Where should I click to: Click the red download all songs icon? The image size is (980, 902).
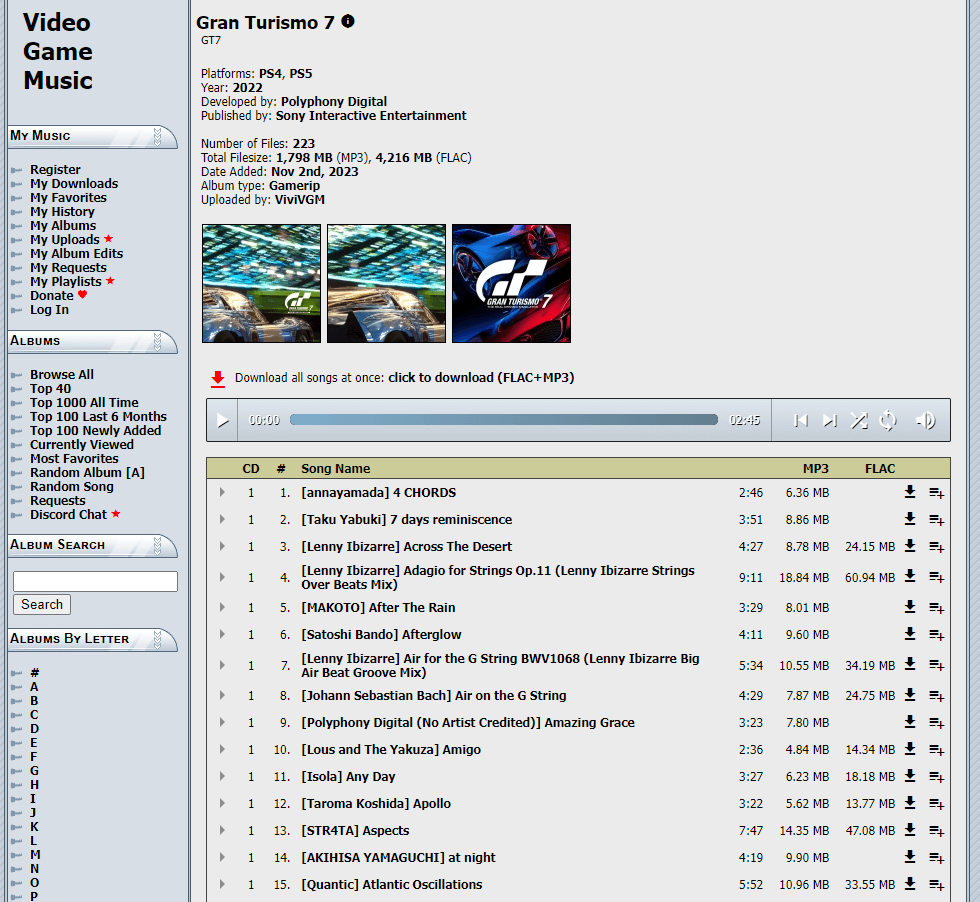(x=218, y=378)
